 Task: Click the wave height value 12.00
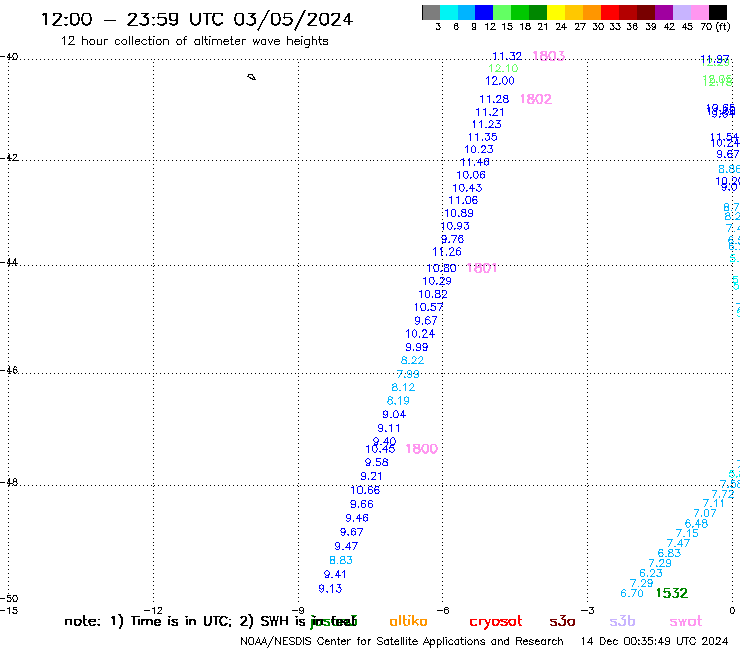click(x=500, y=81)
